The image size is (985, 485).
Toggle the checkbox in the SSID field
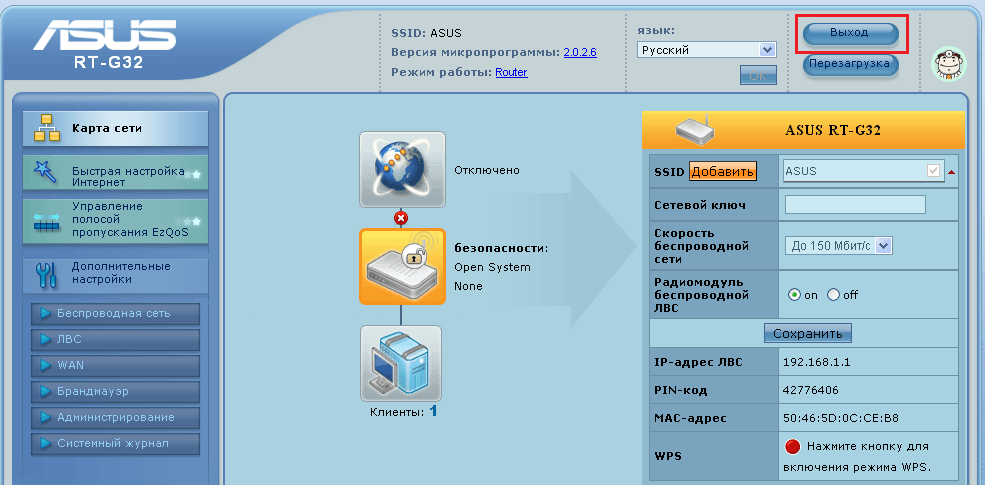click(x=933, y=171)
